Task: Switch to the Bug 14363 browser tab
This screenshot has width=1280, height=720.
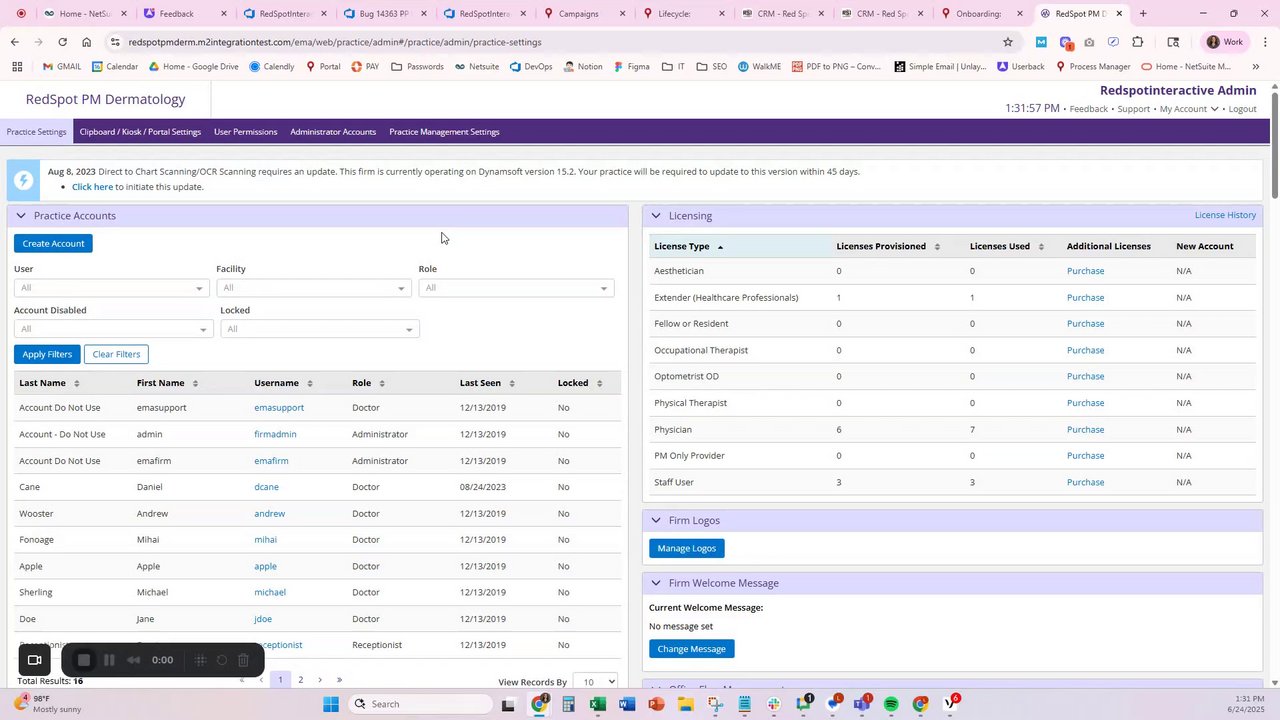Action: (x=385, y=14)
